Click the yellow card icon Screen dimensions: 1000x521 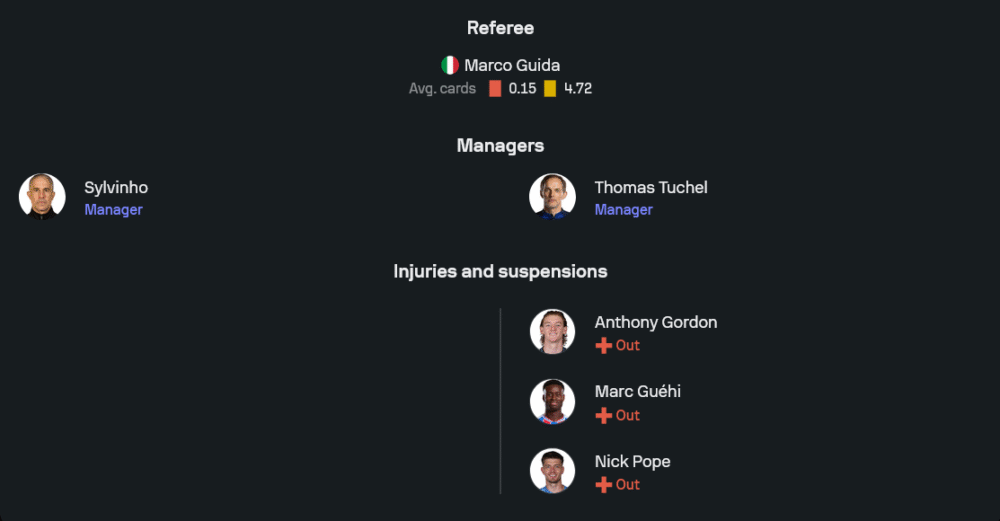(x=550, y=88)
